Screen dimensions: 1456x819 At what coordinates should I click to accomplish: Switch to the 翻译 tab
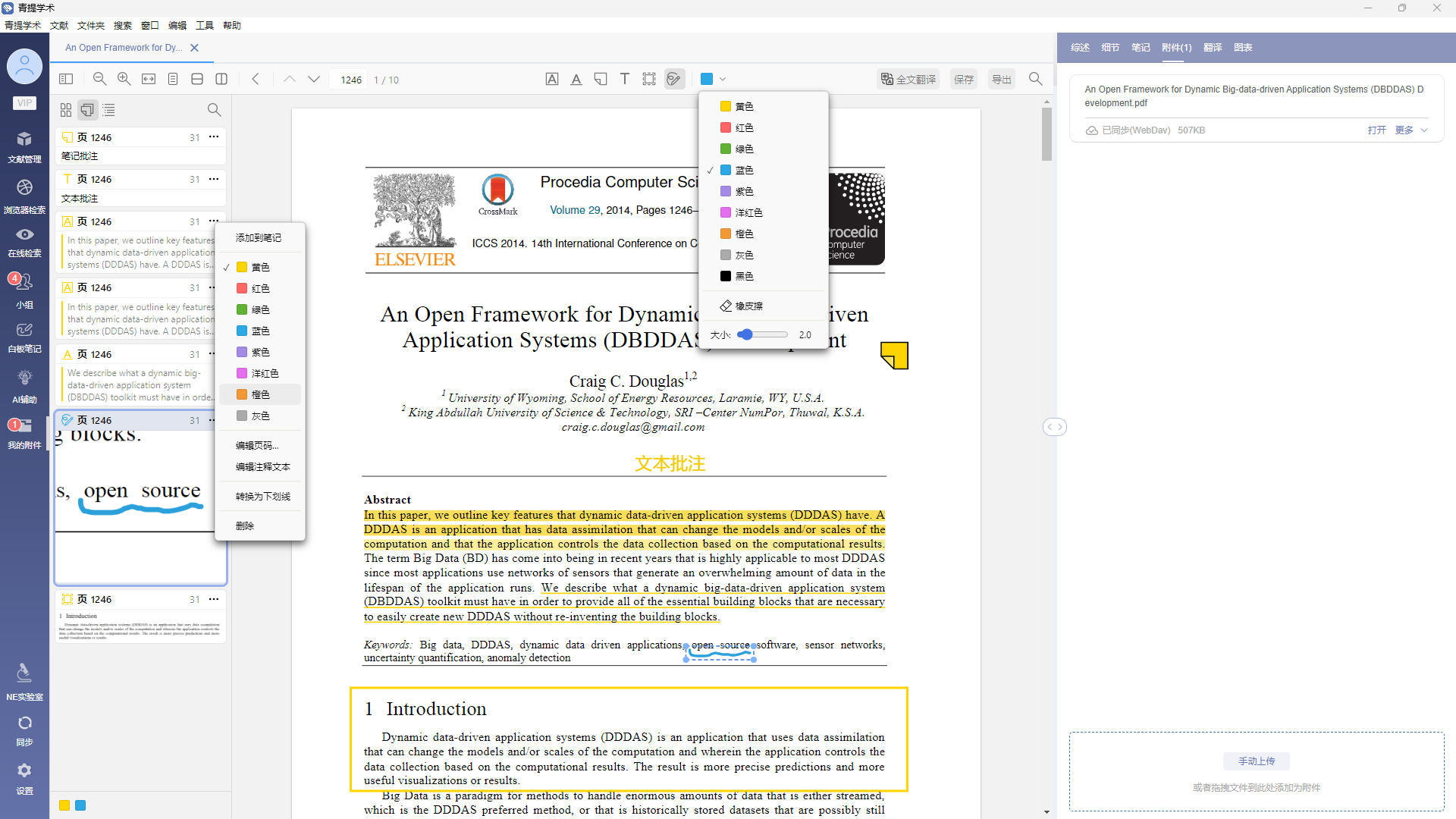coord(1213,48)
